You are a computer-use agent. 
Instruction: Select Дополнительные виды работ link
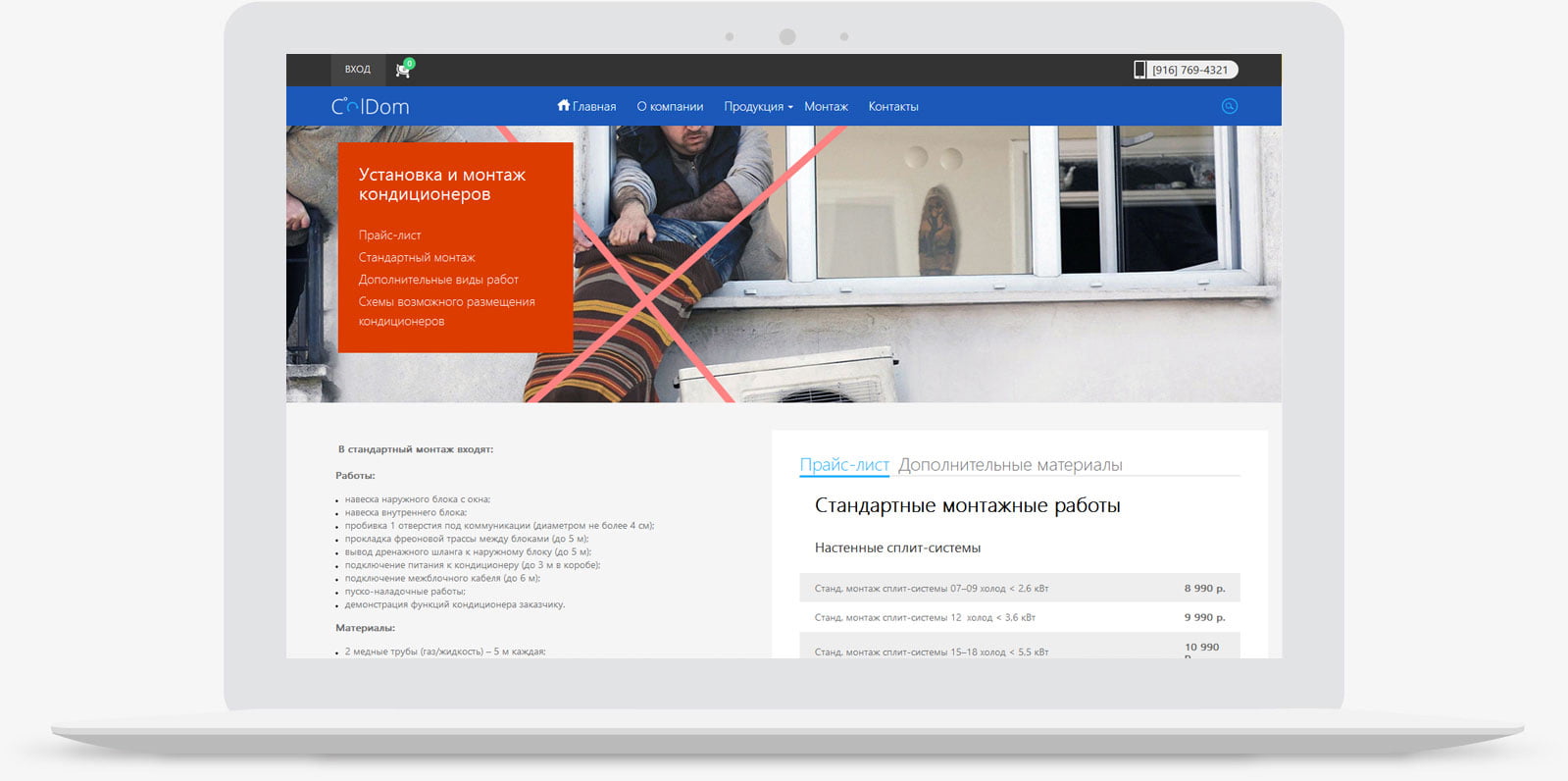[x=438, y=280]
